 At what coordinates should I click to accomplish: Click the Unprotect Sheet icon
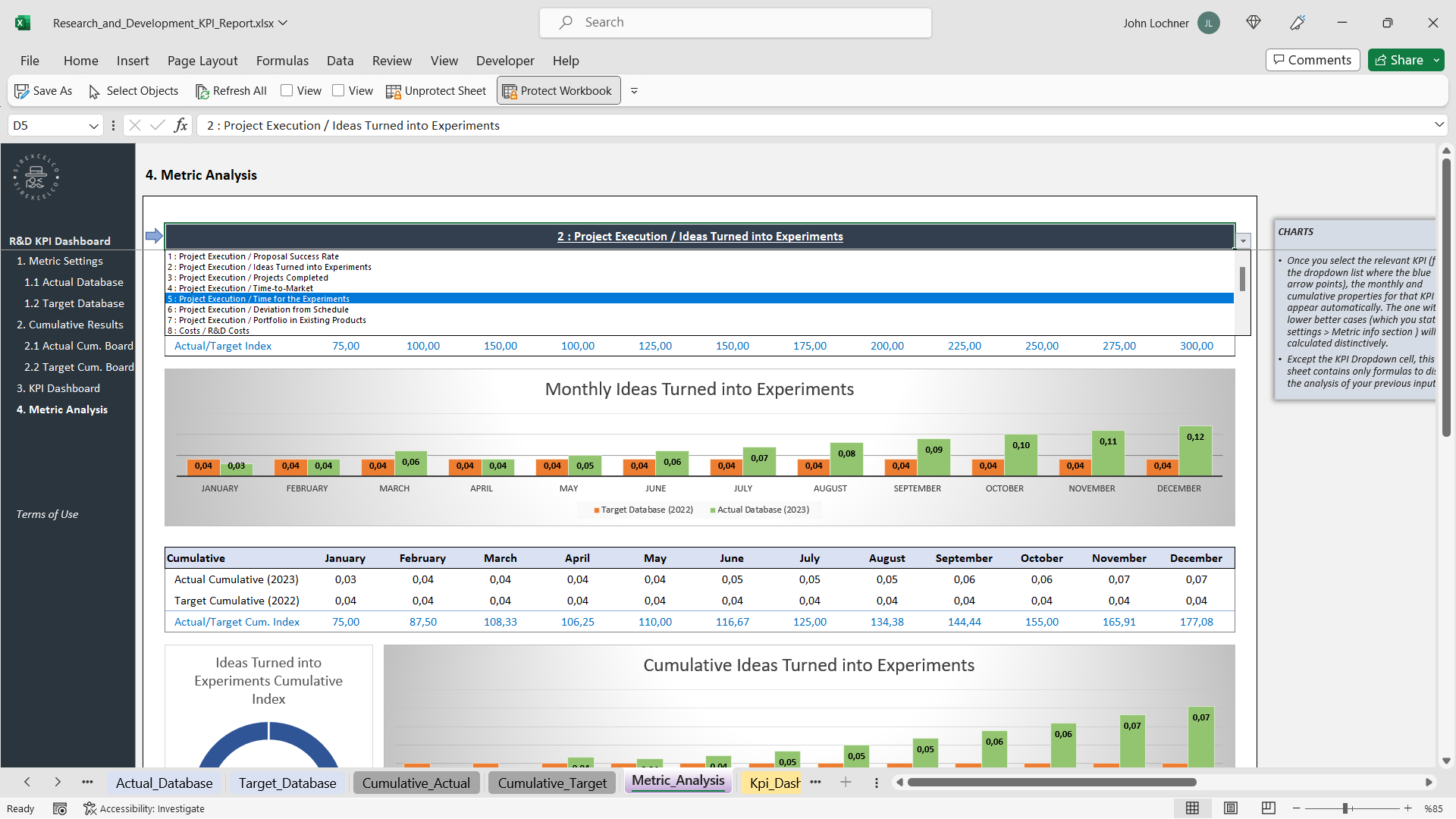coord(394,90)
